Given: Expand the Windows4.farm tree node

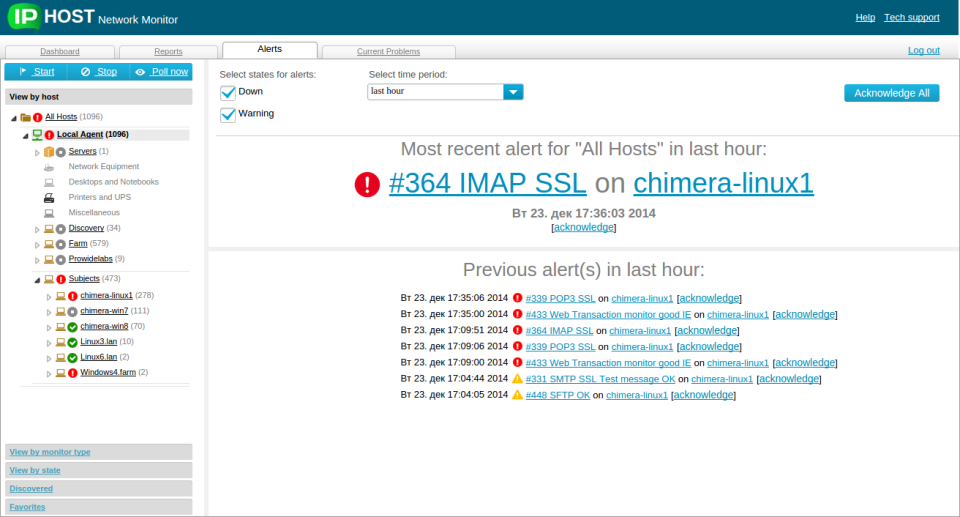Looking at the screenshot, I should tap(49, 373).
